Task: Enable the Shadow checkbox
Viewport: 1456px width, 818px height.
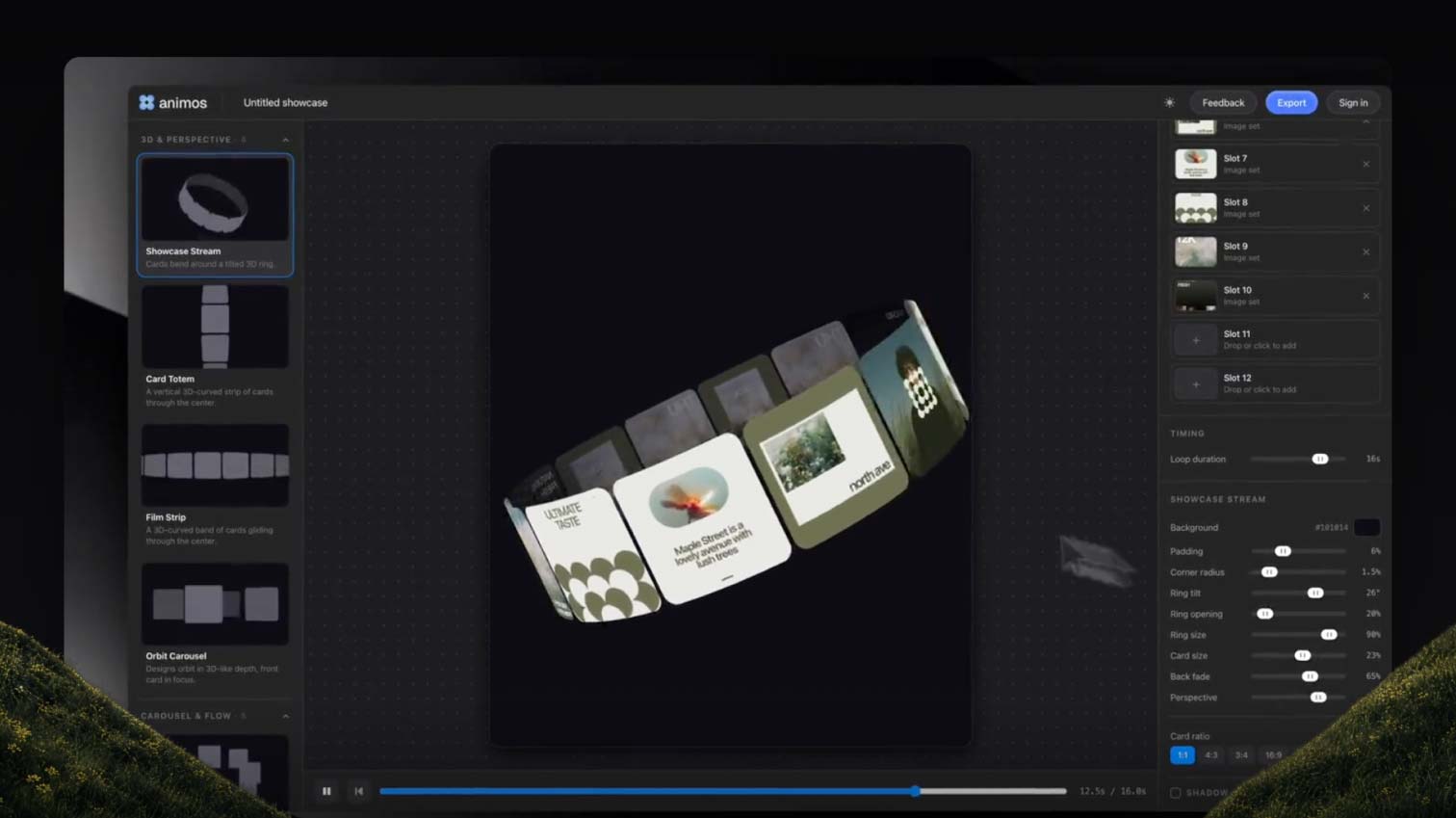Action: pyautogui.click(x=1175, y=793)
